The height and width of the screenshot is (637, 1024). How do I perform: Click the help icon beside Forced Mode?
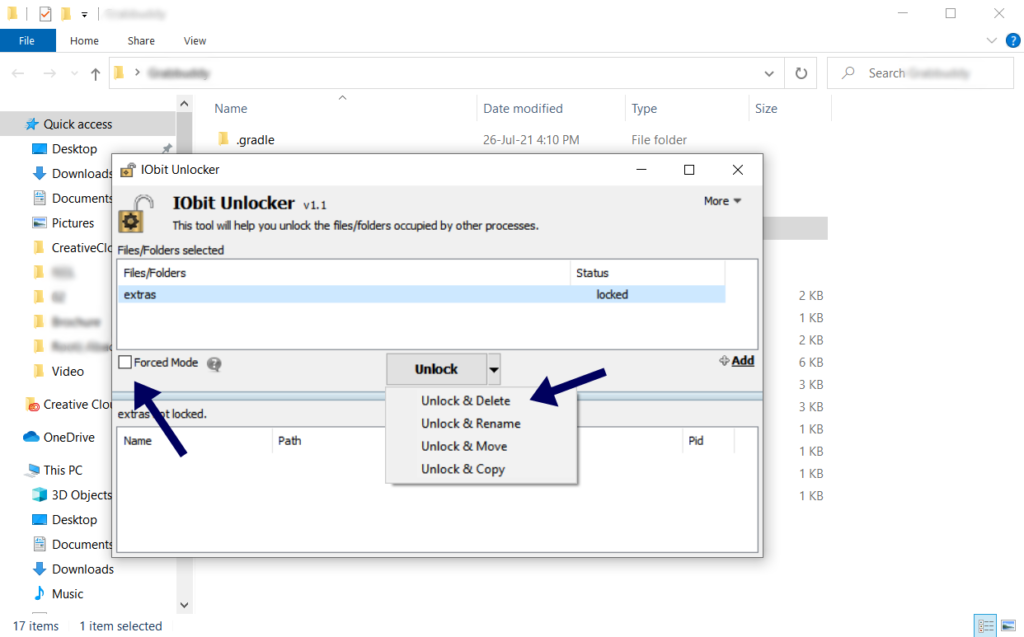coord(214,364)
